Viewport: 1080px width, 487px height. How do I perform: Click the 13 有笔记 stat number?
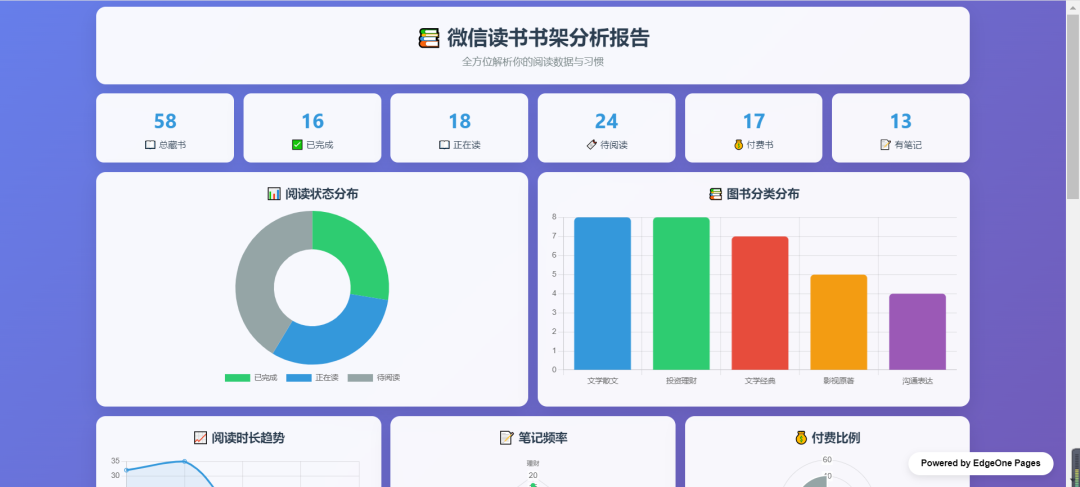[x=901, y=121]
